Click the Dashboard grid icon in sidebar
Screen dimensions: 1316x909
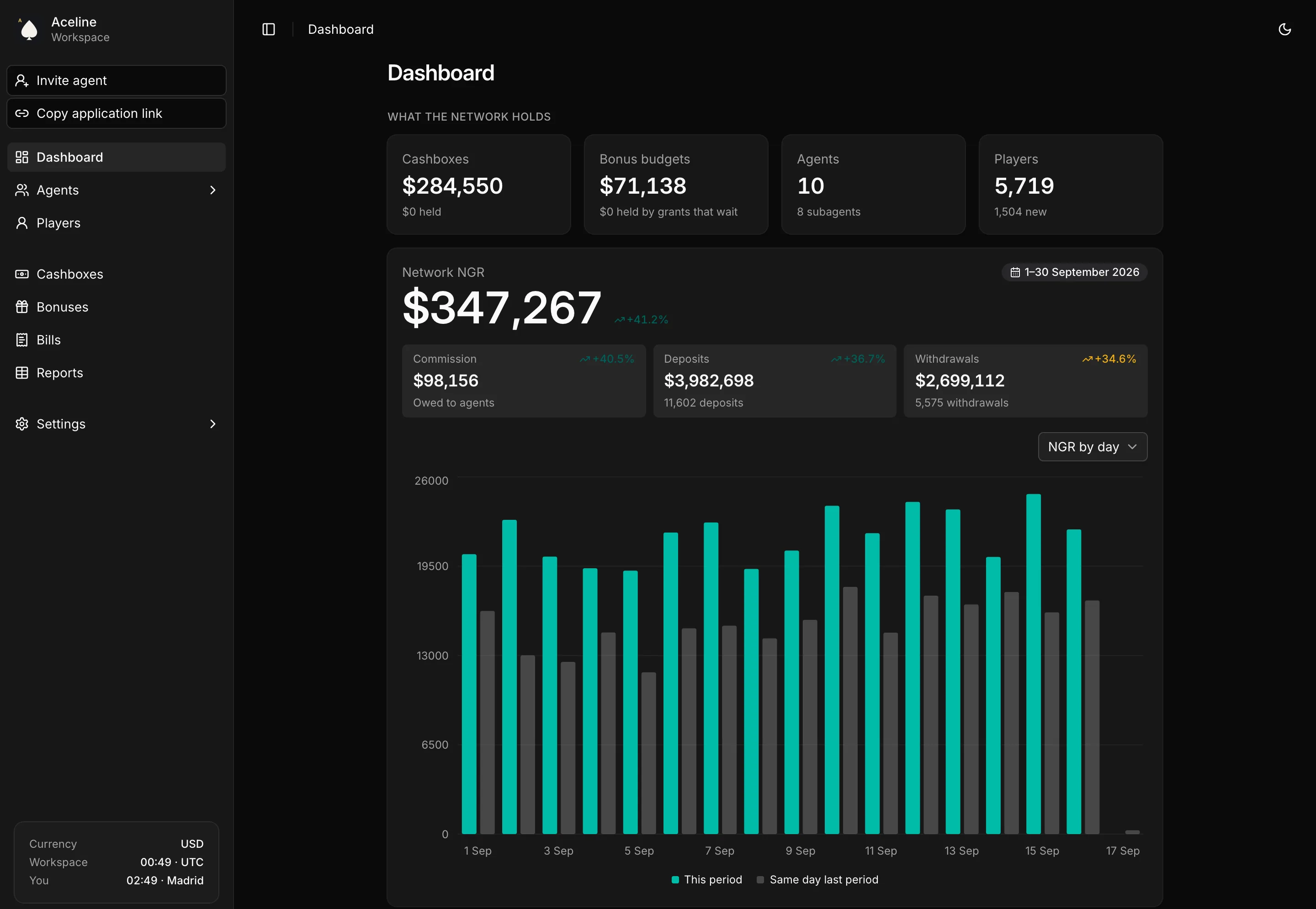(21, 157)
